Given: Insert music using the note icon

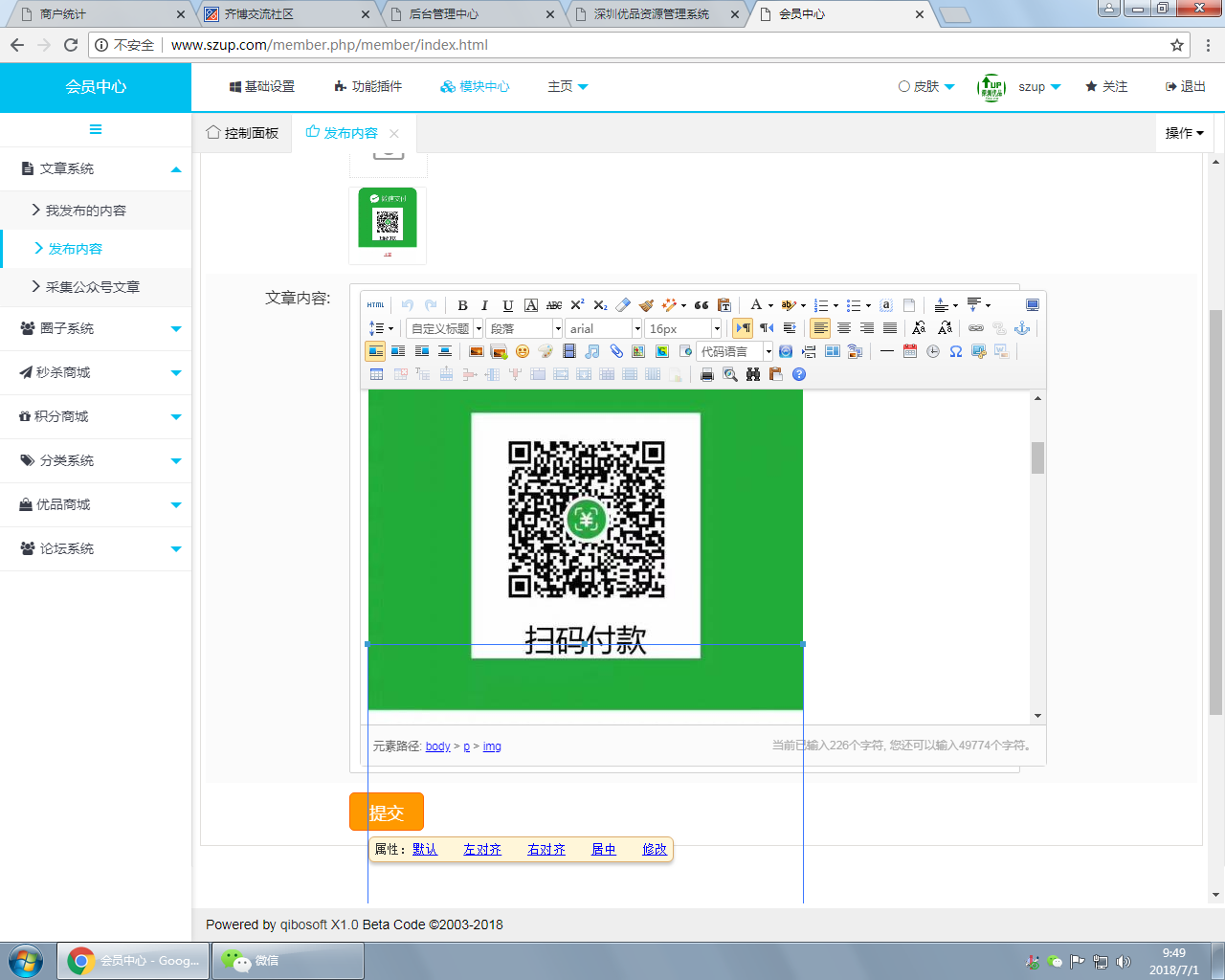Looking at the screenshot, I should [x=592, y=351].
